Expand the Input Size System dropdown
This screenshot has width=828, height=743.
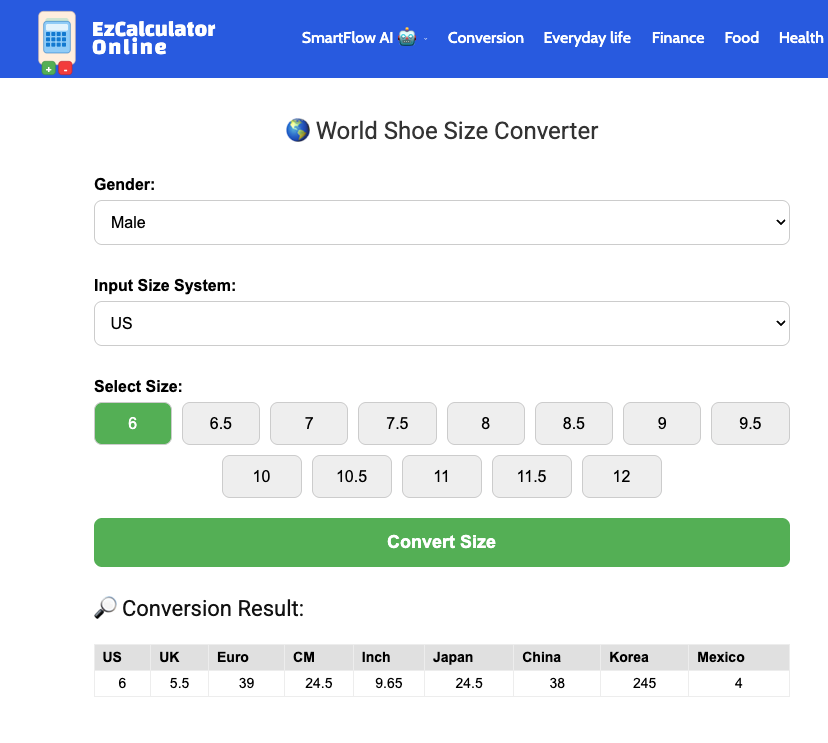point(441,323)
